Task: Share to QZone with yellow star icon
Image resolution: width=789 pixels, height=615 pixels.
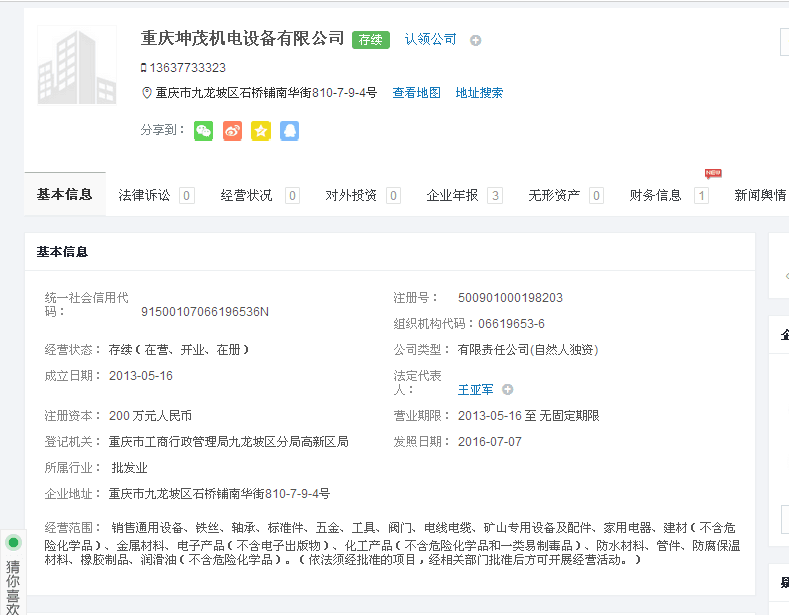Action: [261, 131]
